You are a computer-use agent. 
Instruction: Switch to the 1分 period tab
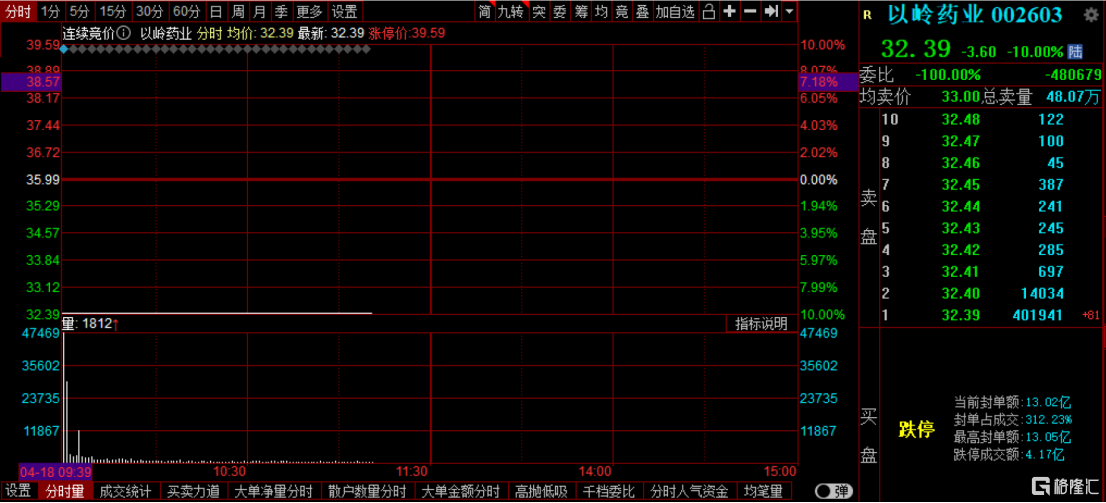click(x=50, y=11)
